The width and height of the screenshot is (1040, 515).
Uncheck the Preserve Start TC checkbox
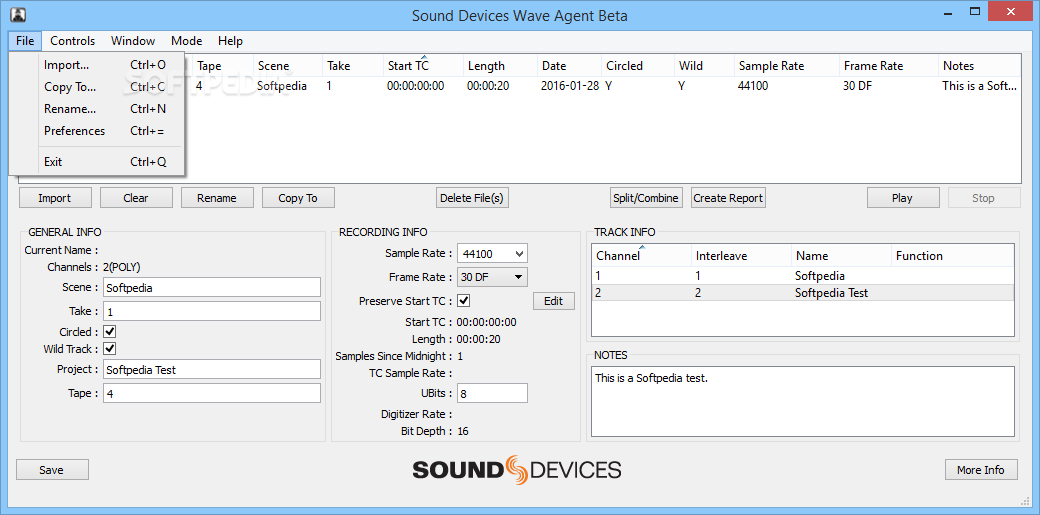(464, 301)
